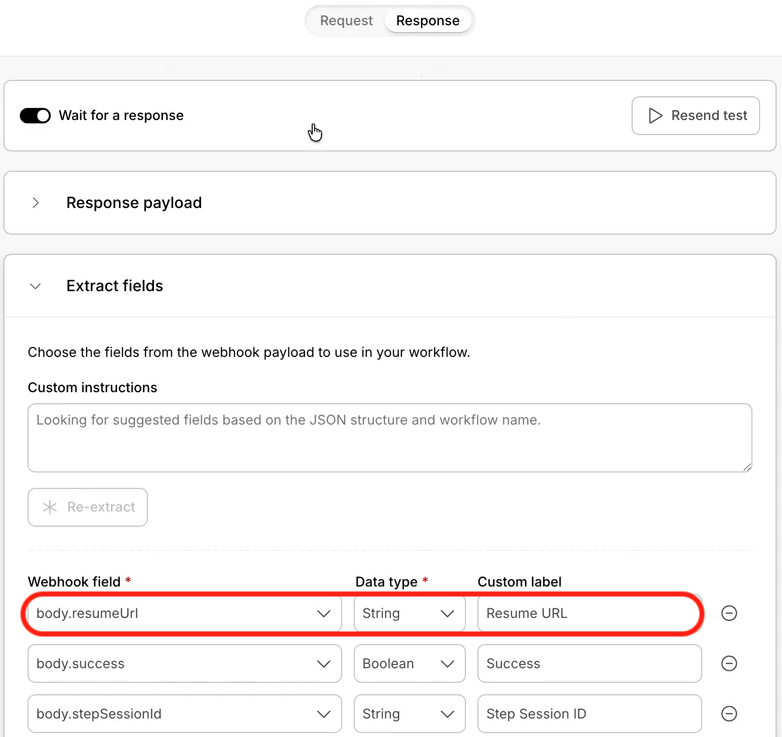782x737 pixels.
Task: Click the Custom instructions label
Action: click(x=92, y=387)
